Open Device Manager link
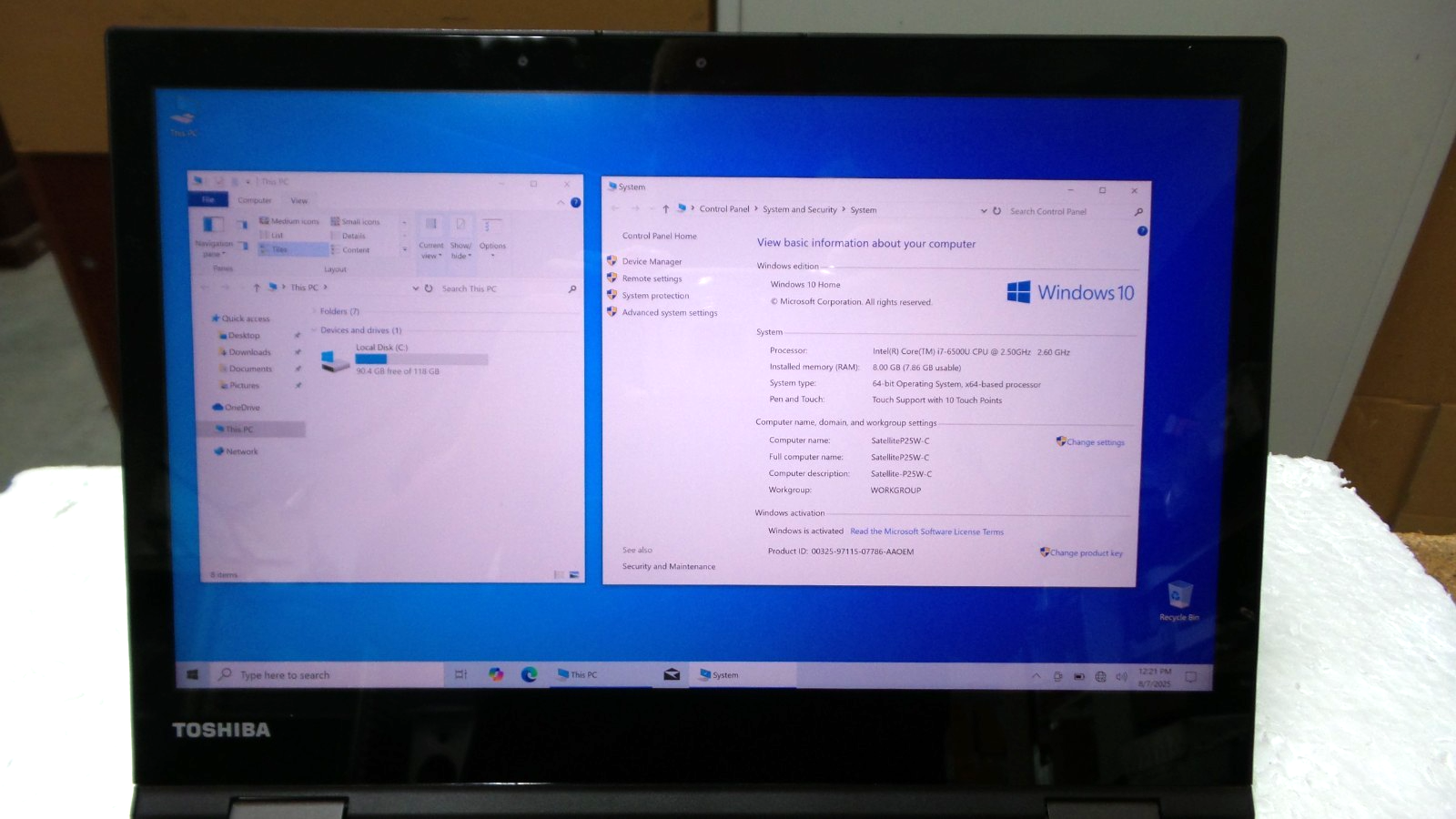Screen dimensions: 1456x819 pyautogui.click(x=652, y=262)
